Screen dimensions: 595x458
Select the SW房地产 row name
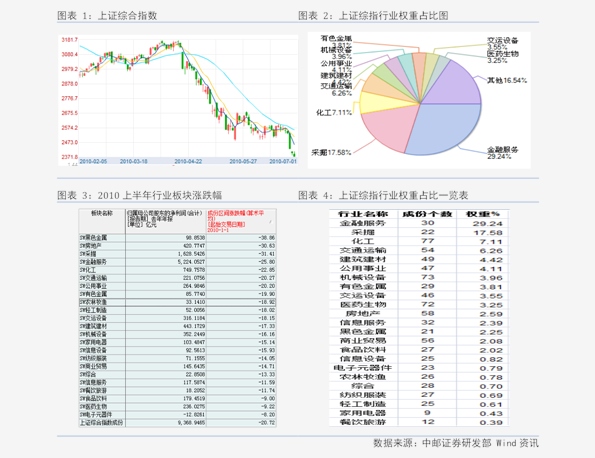[x=91, y=246]
